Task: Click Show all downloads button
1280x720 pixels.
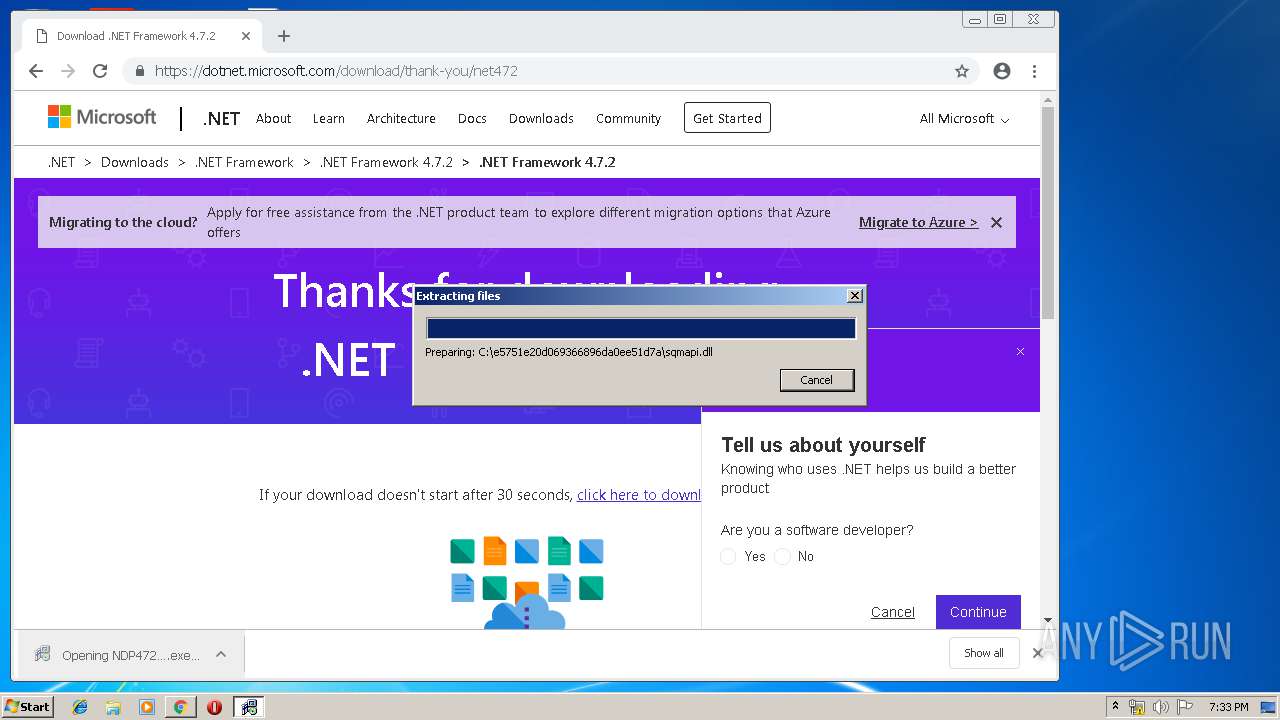Action: click(x=984, y=653)
